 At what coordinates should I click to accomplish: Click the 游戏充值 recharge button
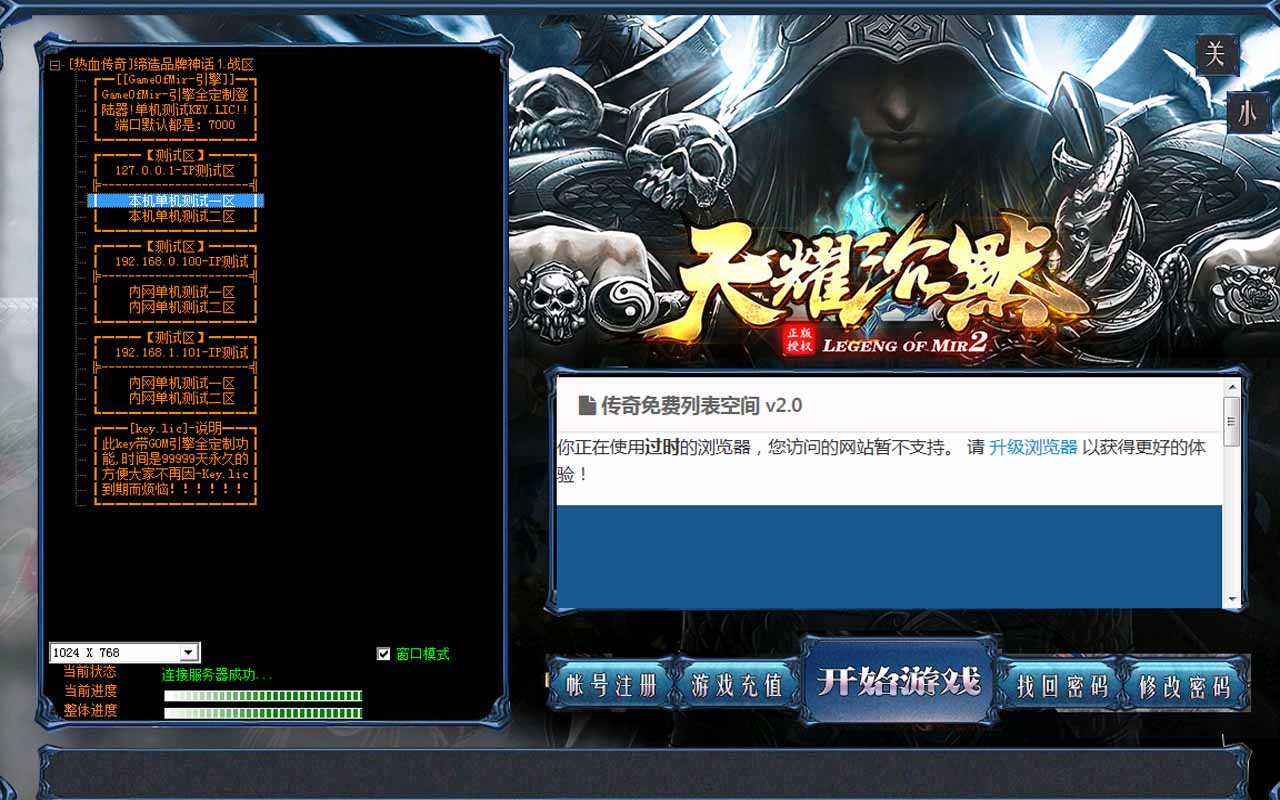point(736,686)
